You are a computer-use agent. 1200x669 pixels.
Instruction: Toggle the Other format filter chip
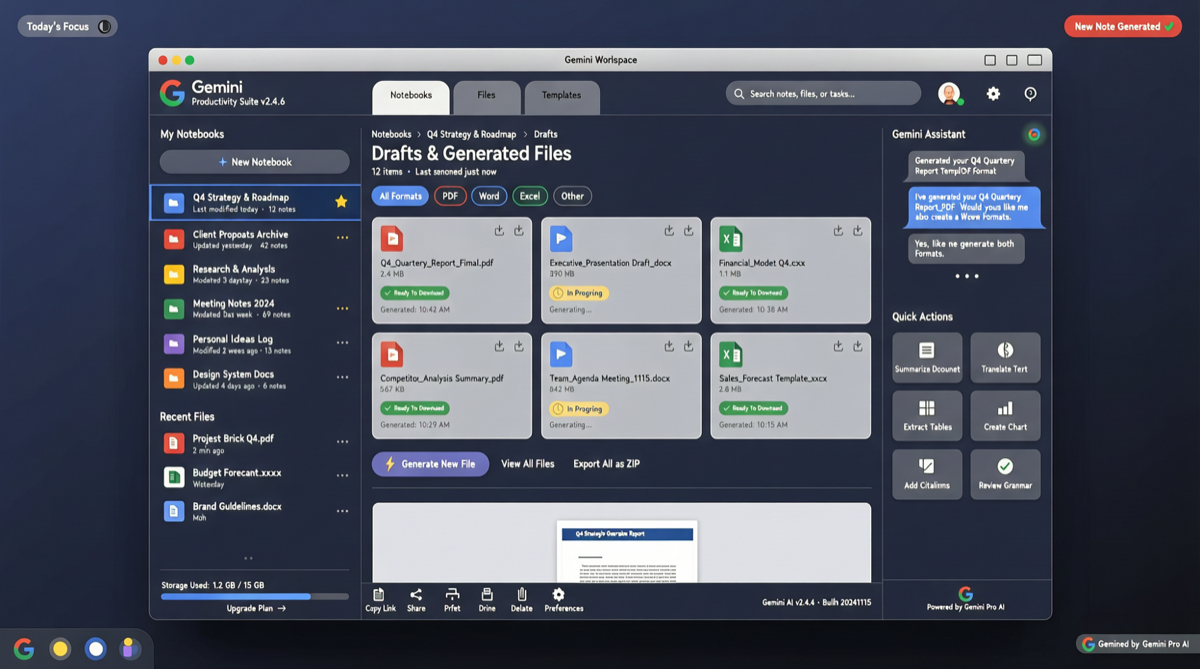[572, 196]
